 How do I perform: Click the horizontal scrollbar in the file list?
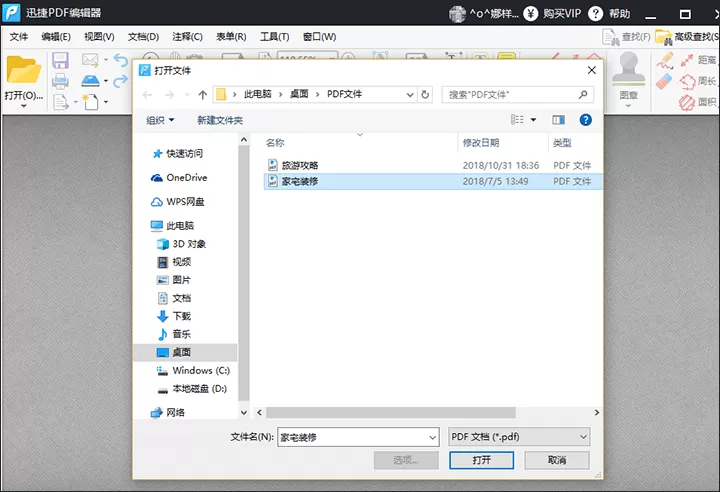[391, 413]
